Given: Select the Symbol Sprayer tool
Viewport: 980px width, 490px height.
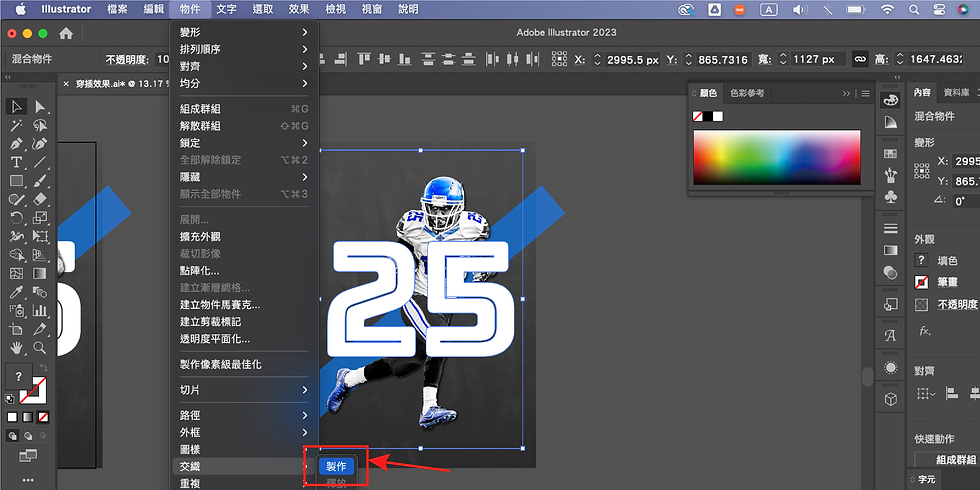Looking at the screenshot, I should 17,311.
